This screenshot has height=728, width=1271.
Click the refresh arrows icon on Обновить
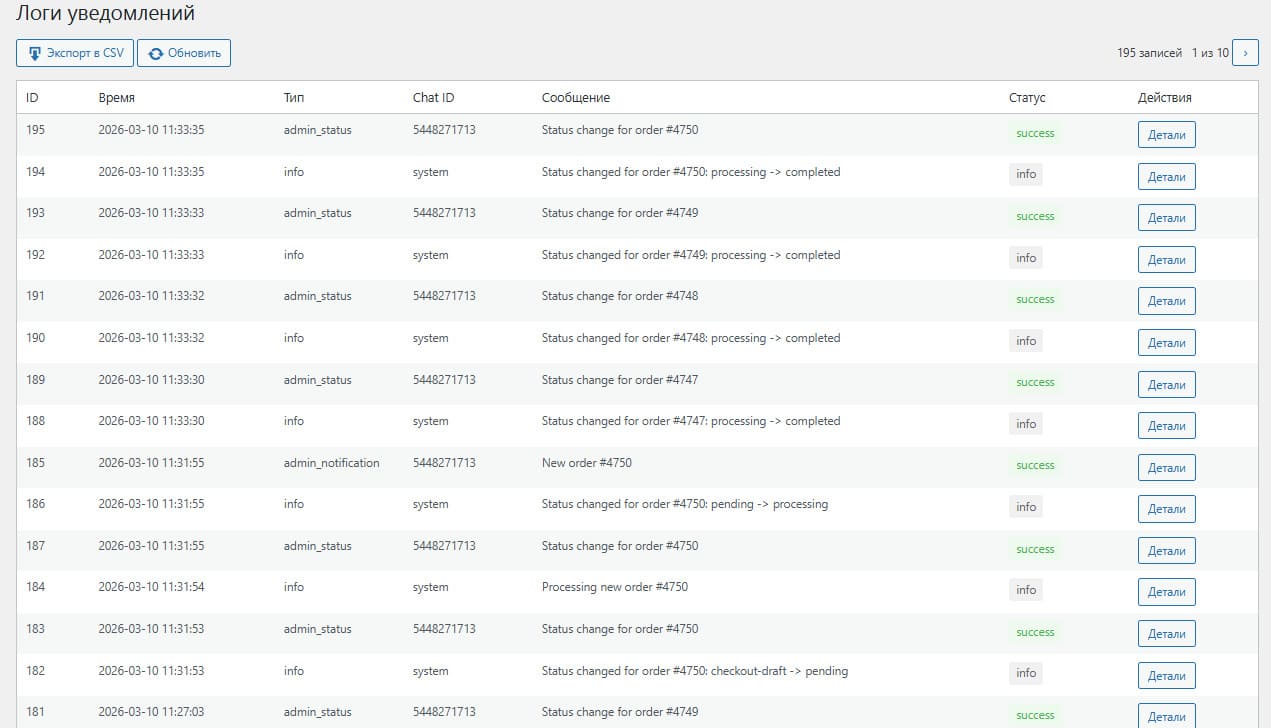155,53
